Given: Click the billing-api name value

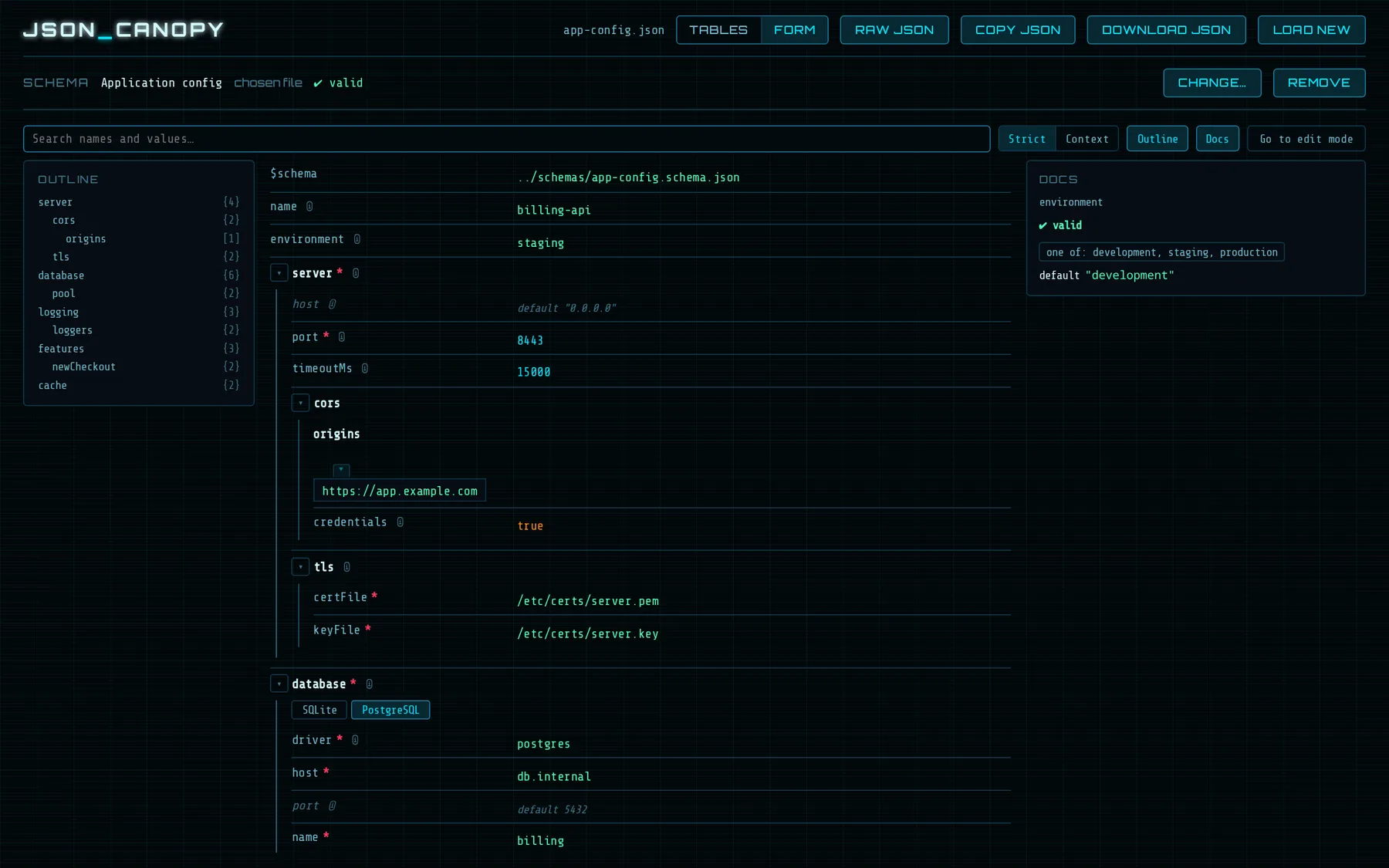Looking at the screenshot, I should tap(554, 211).
